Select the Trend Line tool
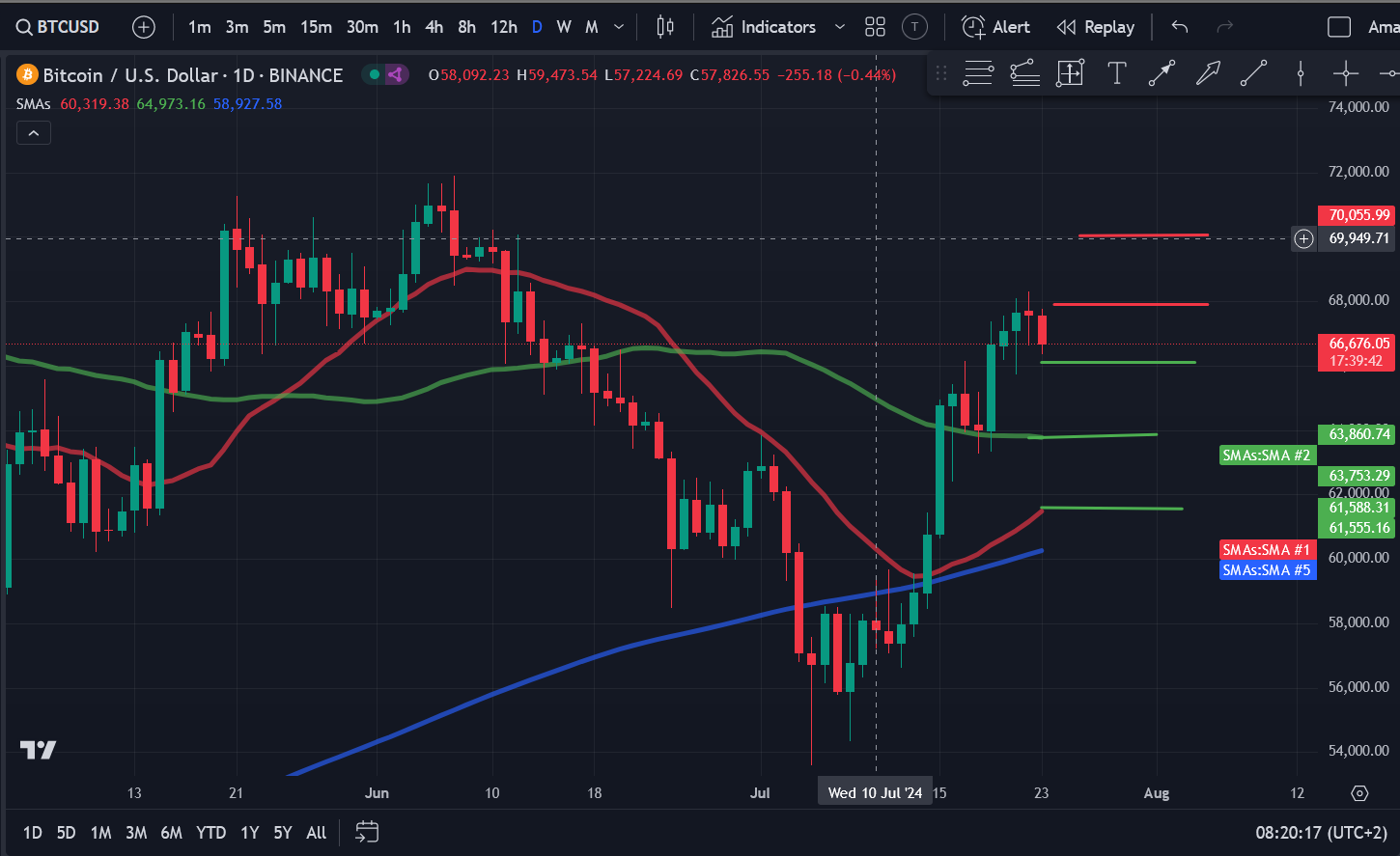This screenshot has height=856, width=1400. pyautogui.click(x=1253, y=73)
